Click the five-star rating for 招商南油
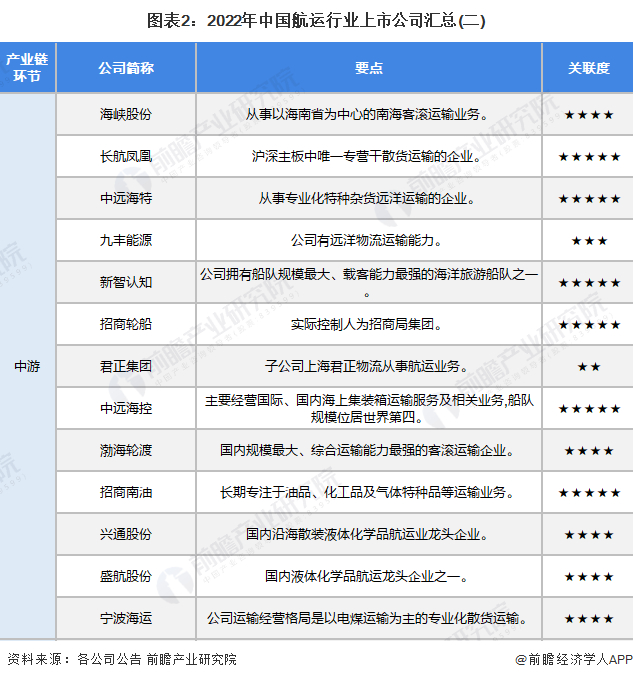 click(x=589, y=493)
